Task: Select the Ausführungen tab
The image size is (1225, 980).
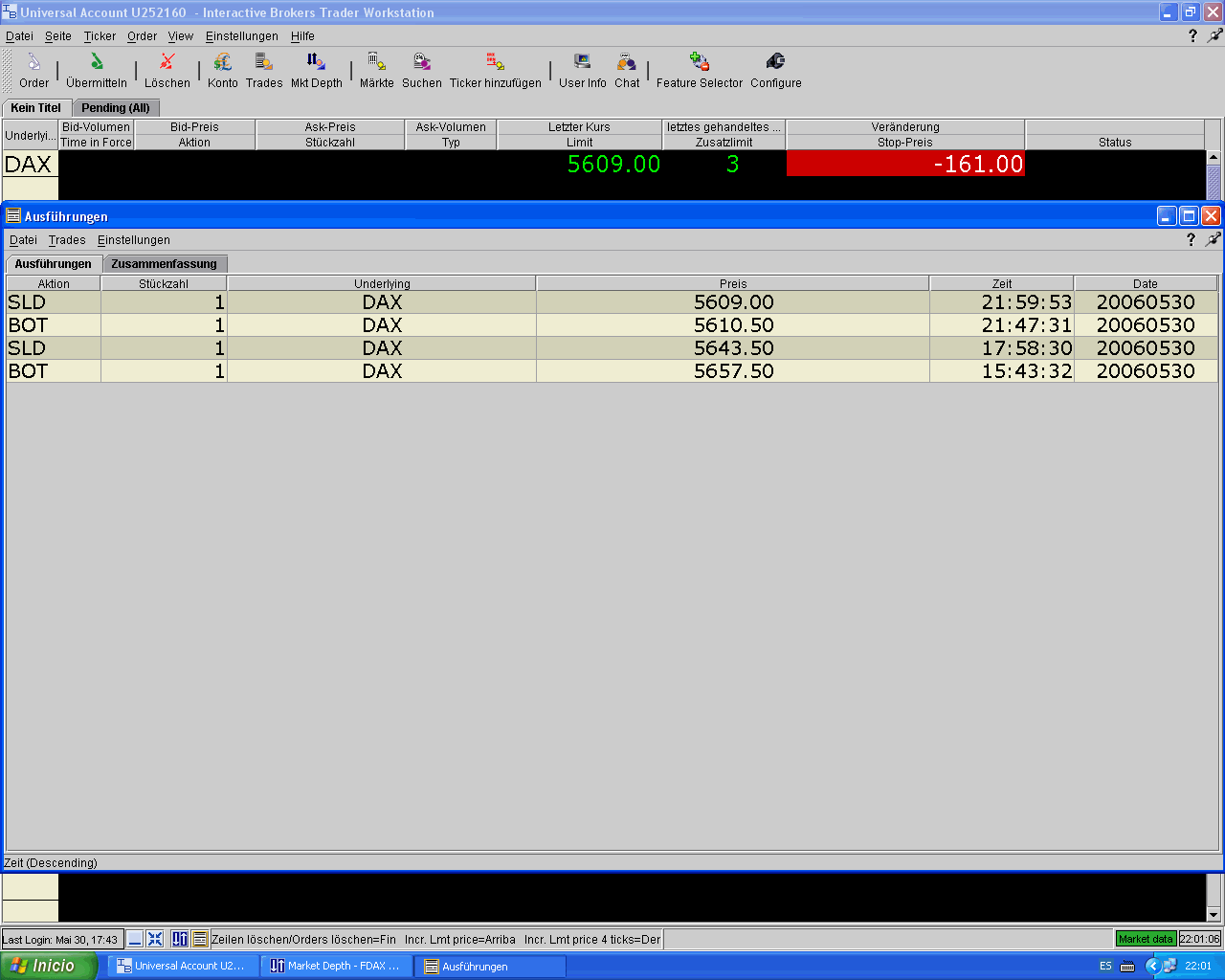Action: pyautogui.click(x=54, y=264)
